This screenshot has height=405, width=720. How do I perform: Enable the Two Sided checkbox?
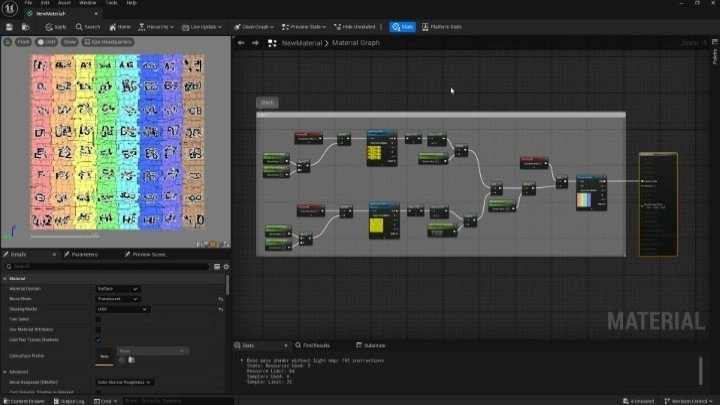coord(98,319)
